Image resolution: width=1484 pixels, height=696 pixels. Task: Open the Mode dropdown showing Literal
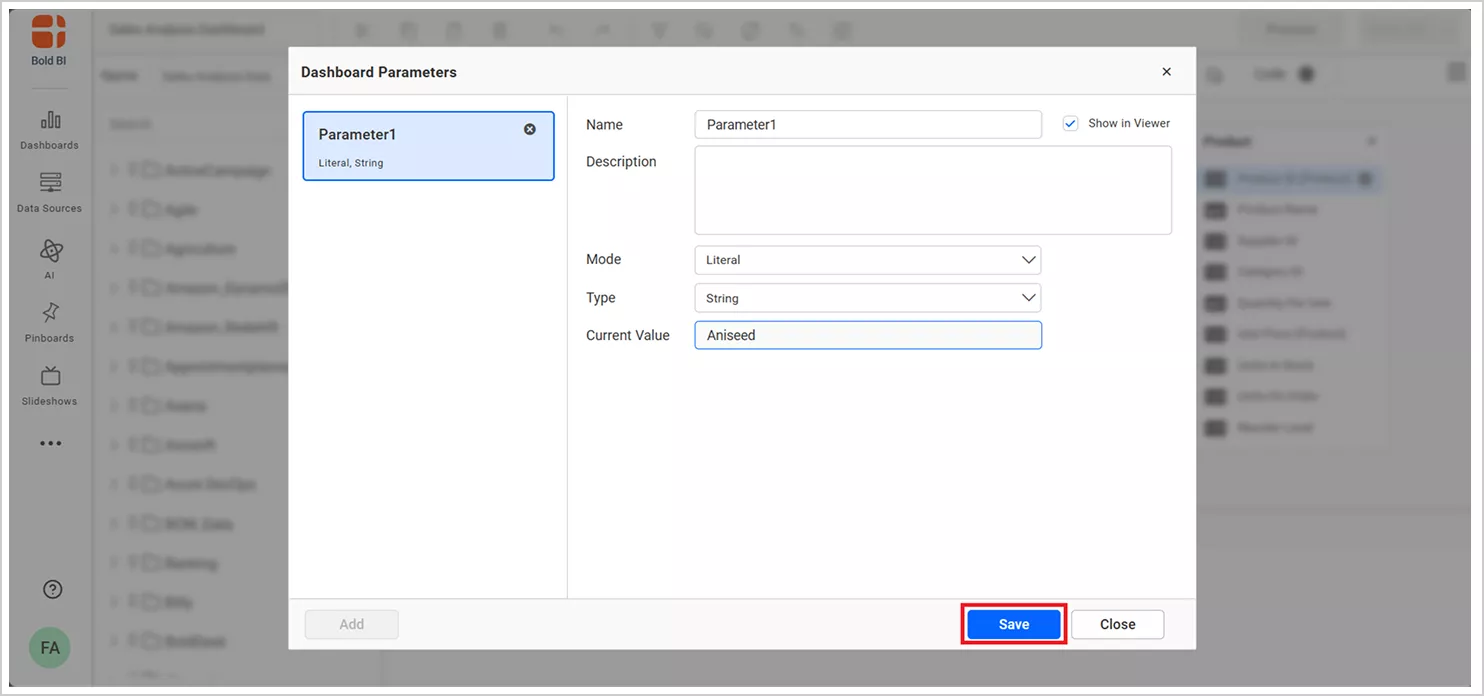tap(867, 260)
